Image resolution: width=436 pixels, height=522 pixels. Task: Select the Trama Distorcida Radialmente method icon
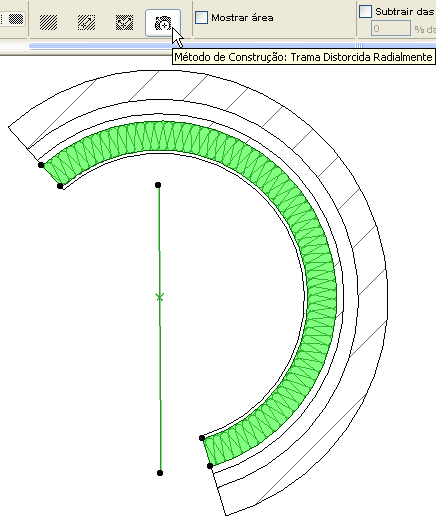pyautogui.click(x=163, y=23)
